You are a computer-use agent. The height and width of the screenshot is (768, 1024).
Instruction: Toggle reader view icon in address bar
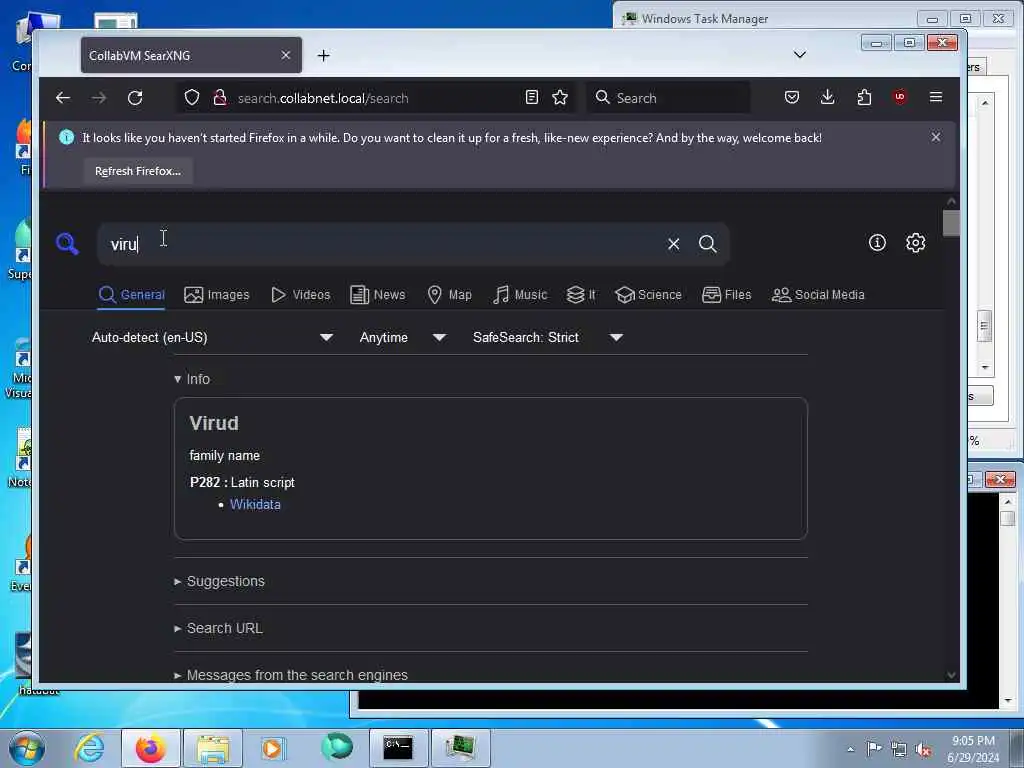coord(532,97)
